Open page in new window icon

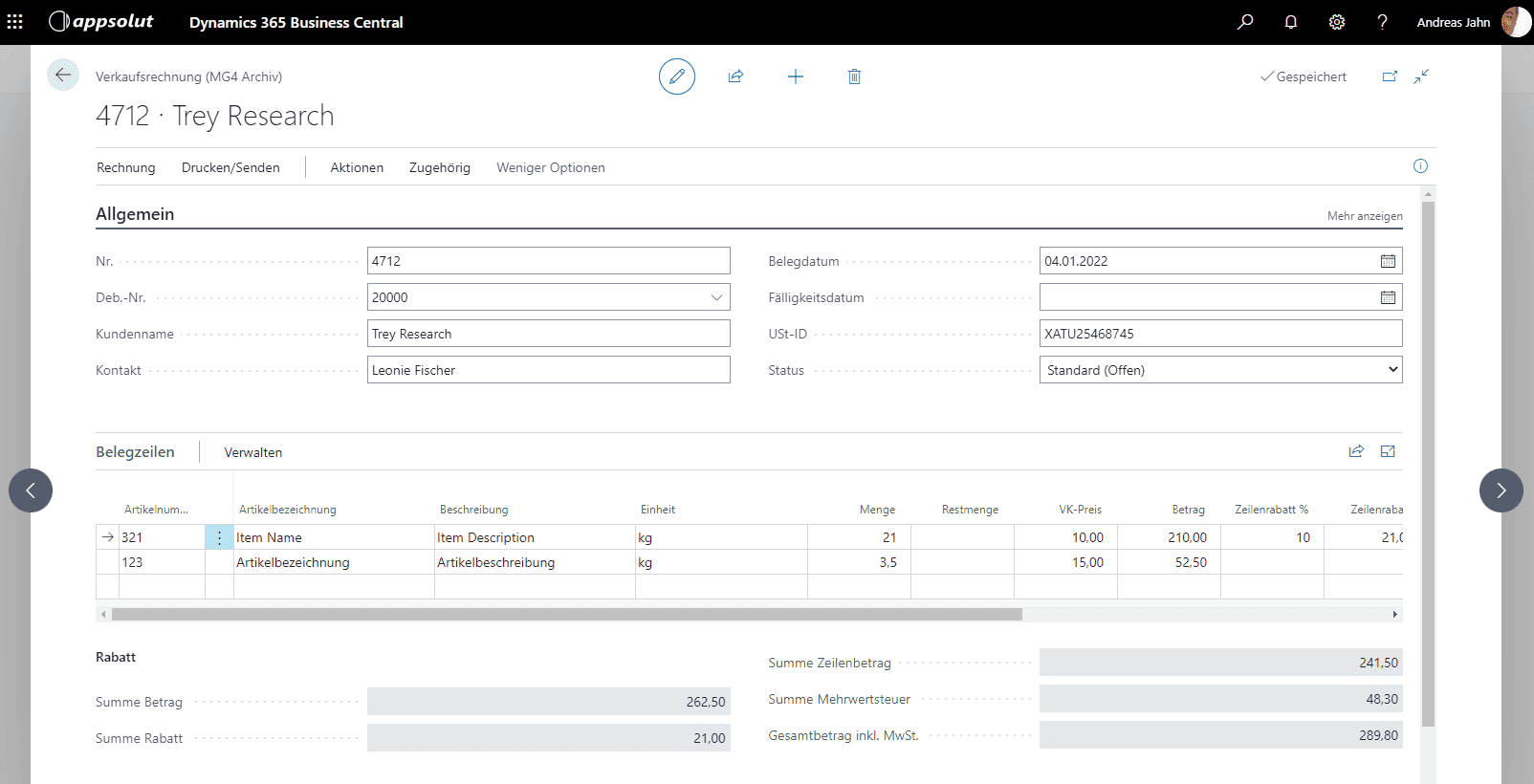[1390, 76]
